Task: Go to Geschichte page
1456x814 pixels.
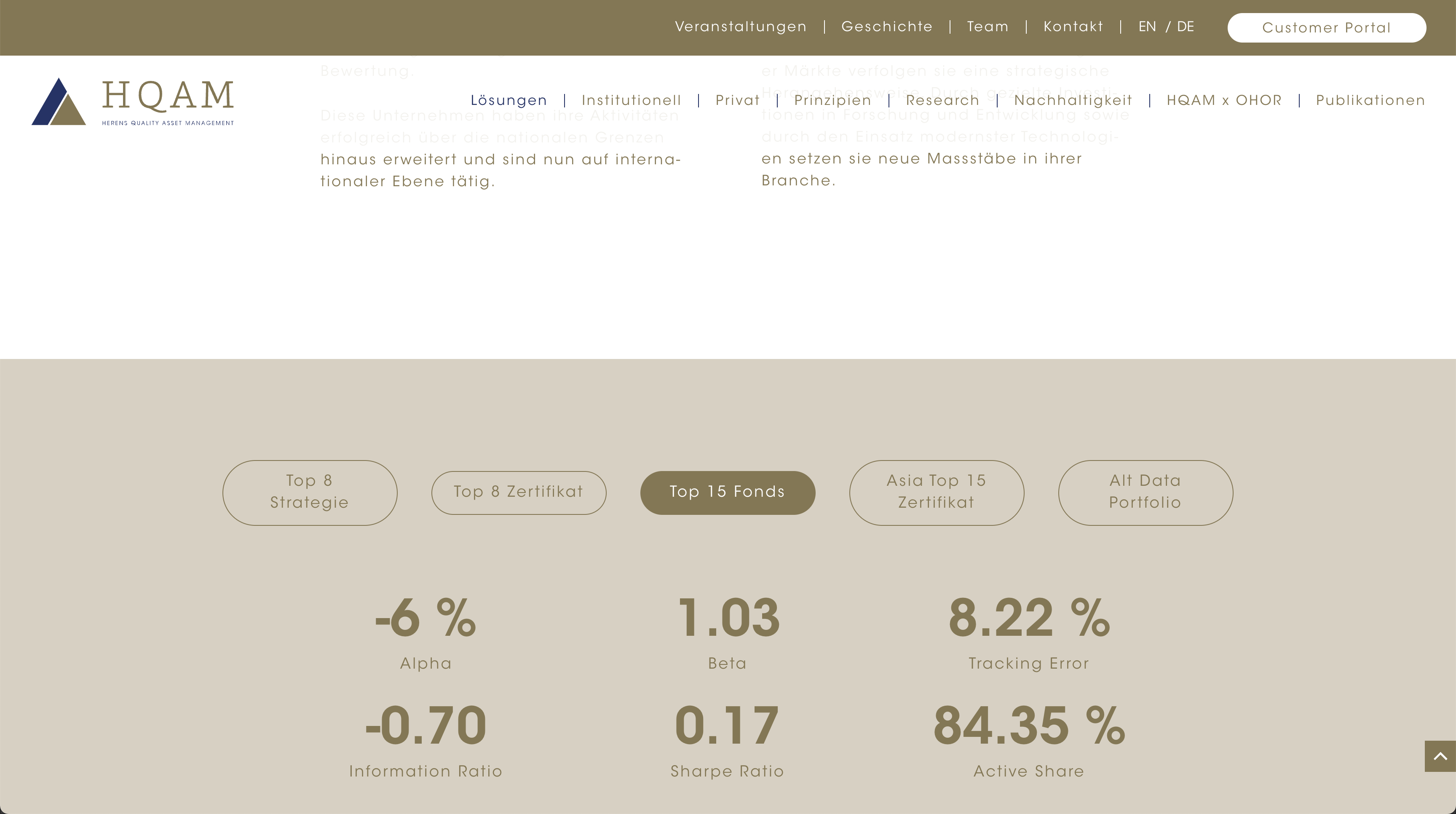Action: point(887,27)
